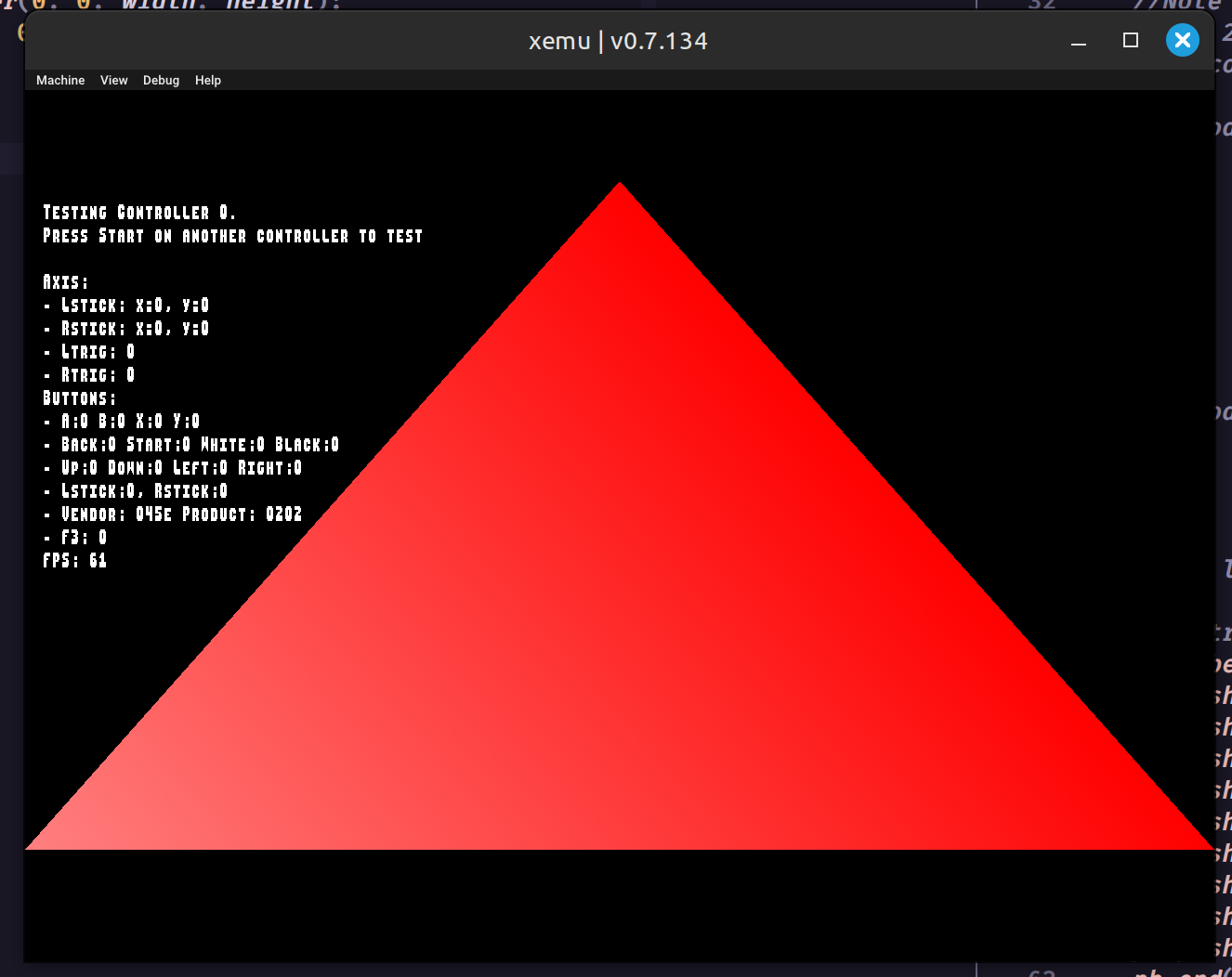This screenshot has width=1232, height=977.
Task: Select the RStick X/Y axis readout
Action: coord(135,329)
